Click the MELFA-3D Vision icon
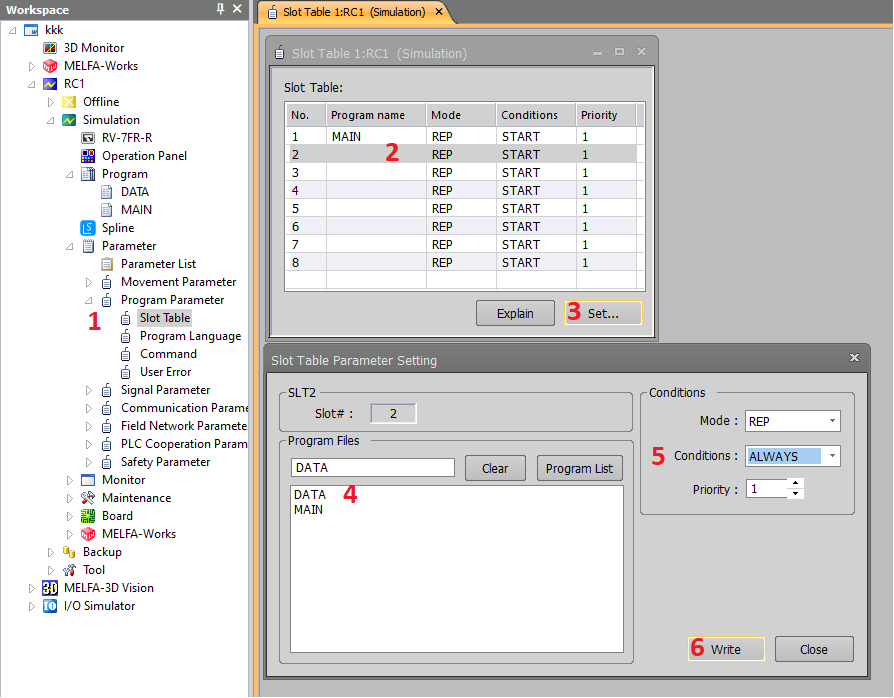Screen dimensions: 894x698 (x=50, y=588)
